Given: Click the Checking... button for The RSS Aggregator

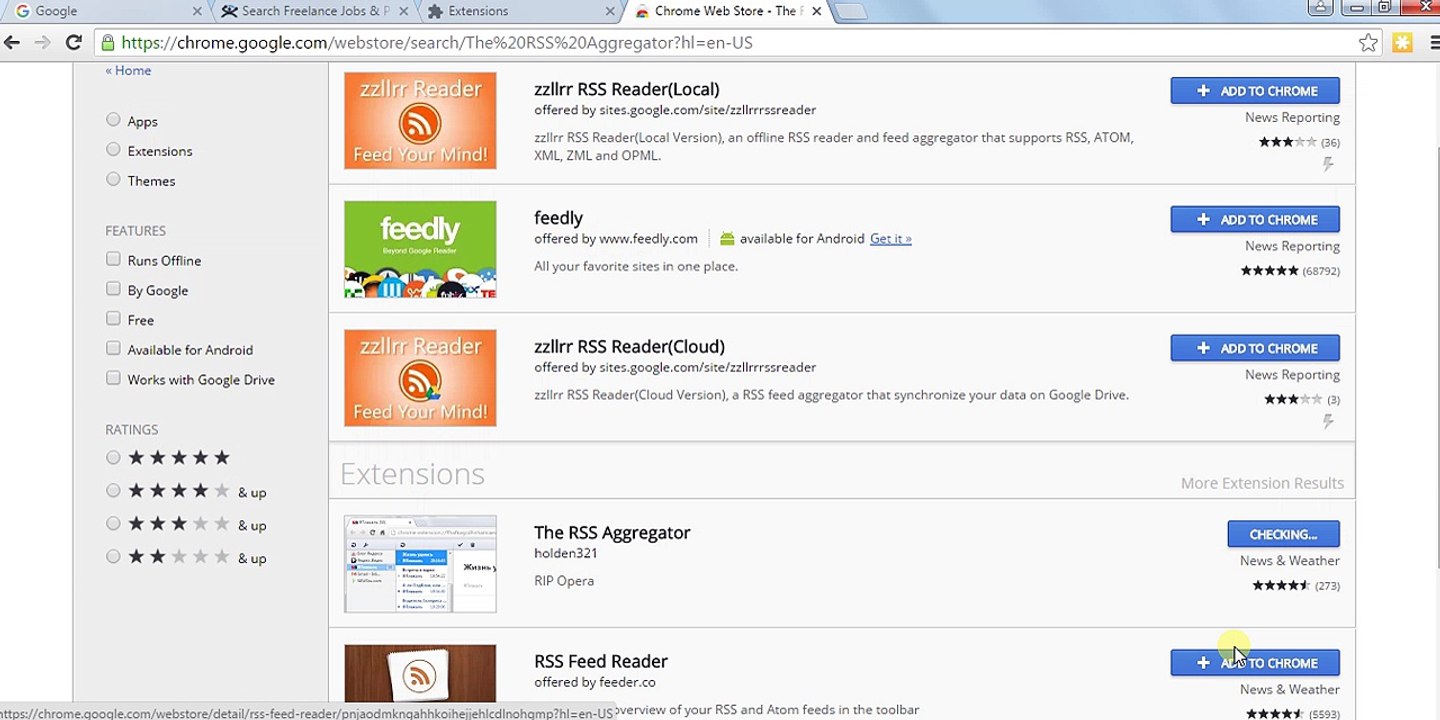Looking at the screenshot, I should pos(1283,535).
